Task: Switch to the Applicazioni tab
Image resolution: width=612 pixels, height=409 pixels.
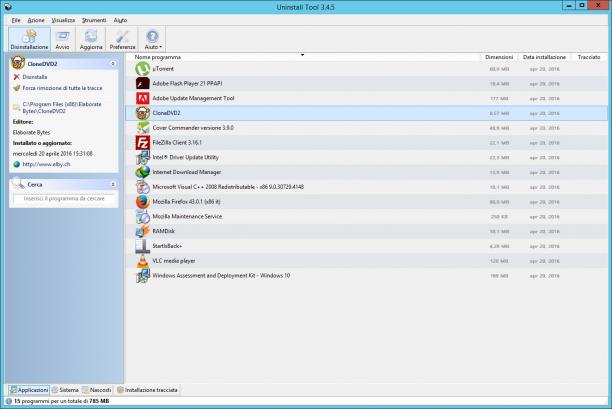Action: coord(29,390)
